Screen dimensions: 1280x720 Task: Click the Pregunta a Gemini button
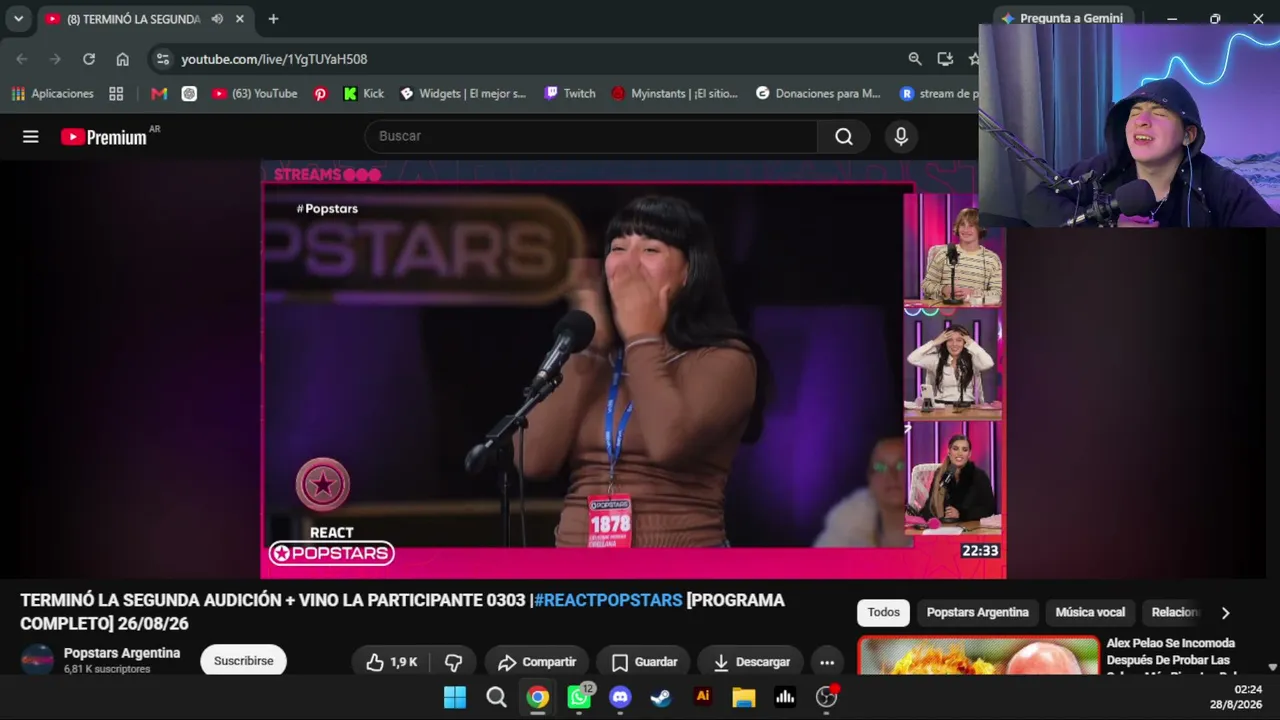[x=1062, y=19]
